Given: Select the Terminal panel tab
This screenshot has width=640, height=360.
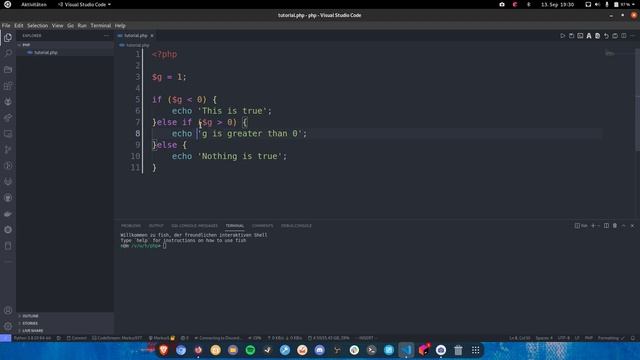Looking at the screenshot, I should pyautogui.click(x=235, y=226).
